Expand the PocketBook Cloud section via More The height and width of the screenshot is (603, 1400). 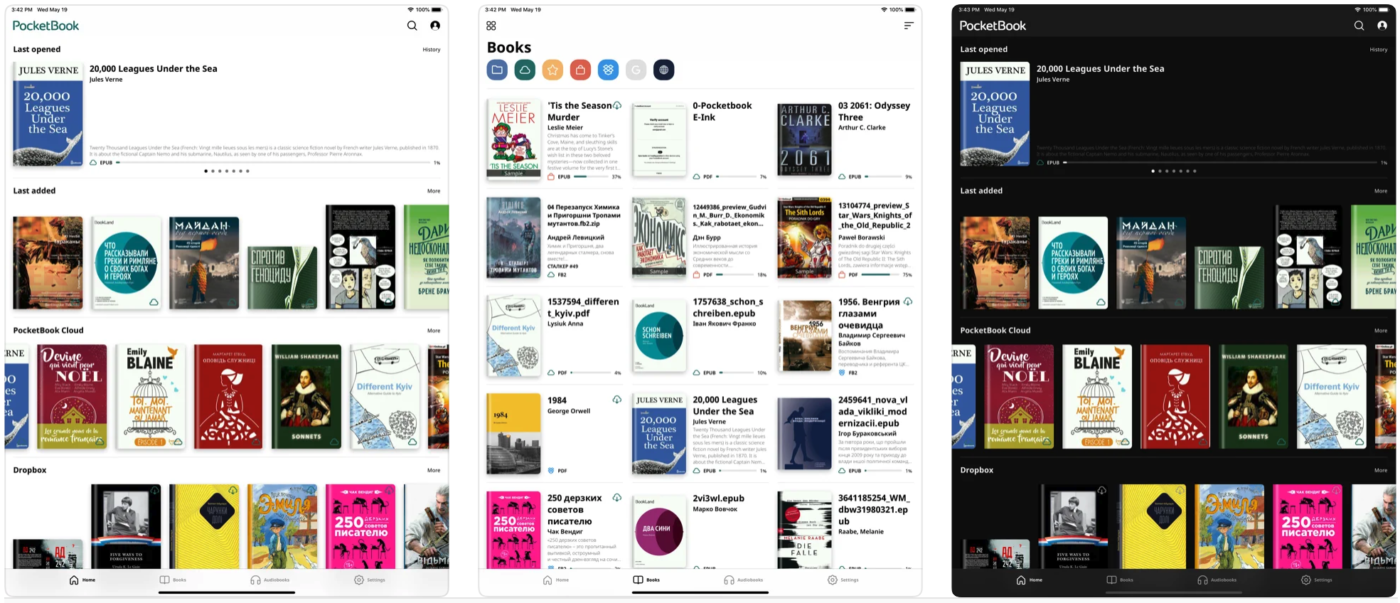point(433,330)
